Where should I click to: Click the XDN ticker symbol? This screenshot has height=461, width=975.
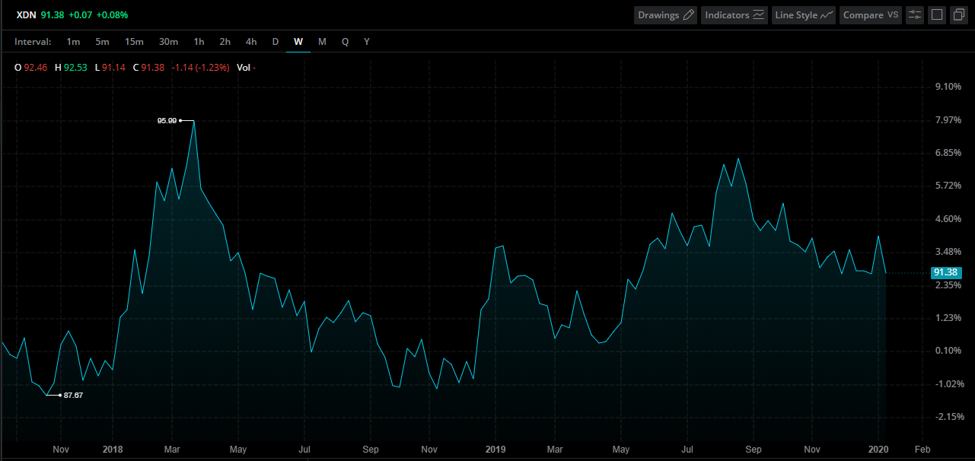(25, 14)
